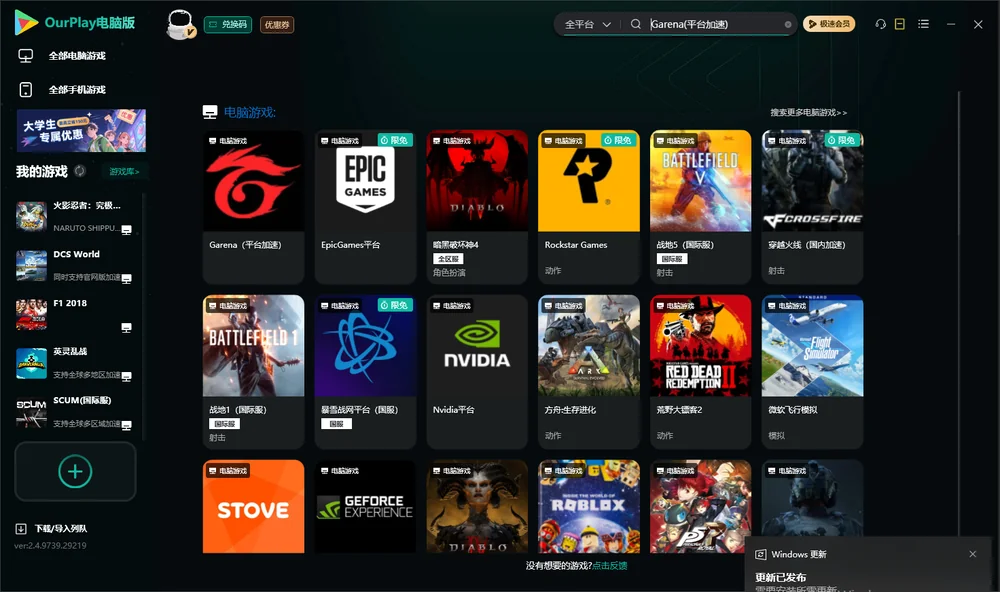This screenshot has height=592, width=1000.
Task: Open the 大学生专属优惠 promo banner
Action: (82, 131)
